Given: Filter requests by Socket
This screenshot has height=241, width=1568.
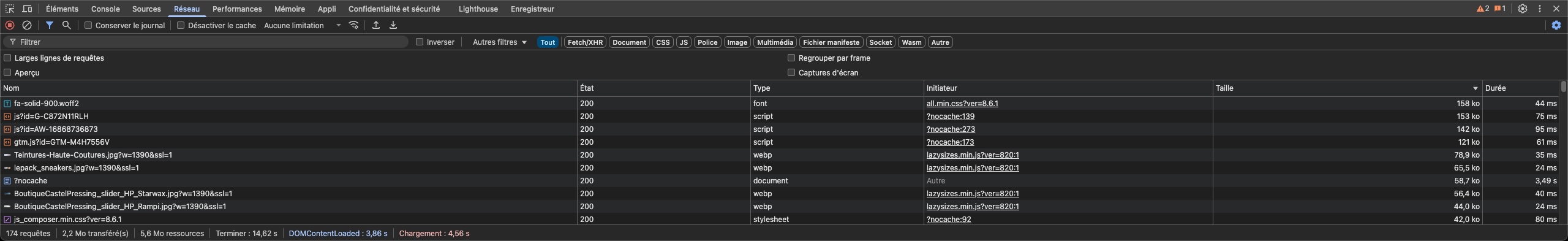Looking at the screenshot, I should [x=880, y=42].
